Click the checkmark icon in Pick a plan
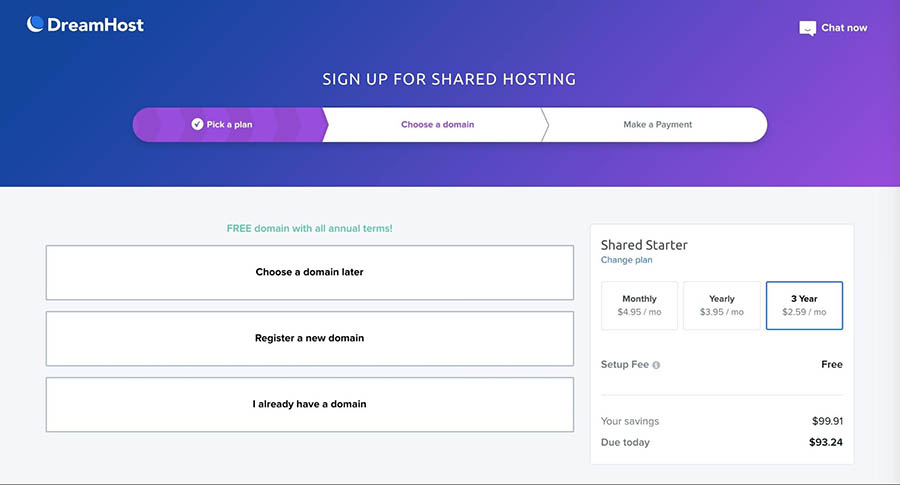Viewport: 900px width, 485px height. click(x=197, y=125)
